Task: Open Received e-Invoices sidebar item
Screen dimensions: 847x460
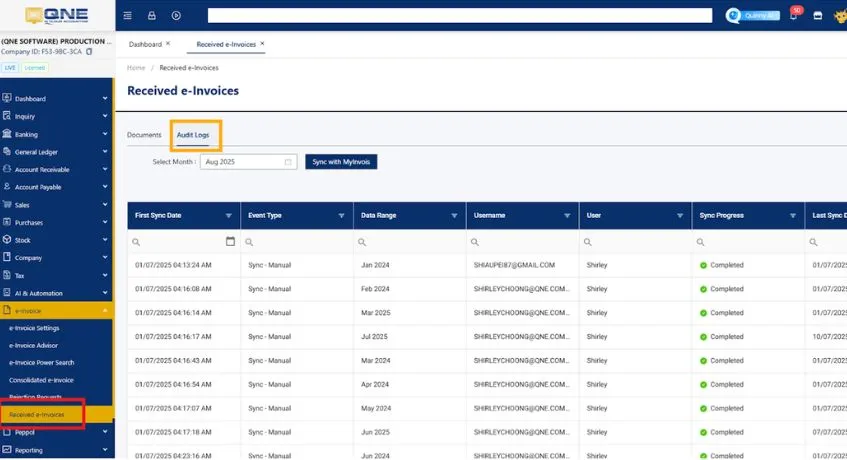Action: (37, 415)
